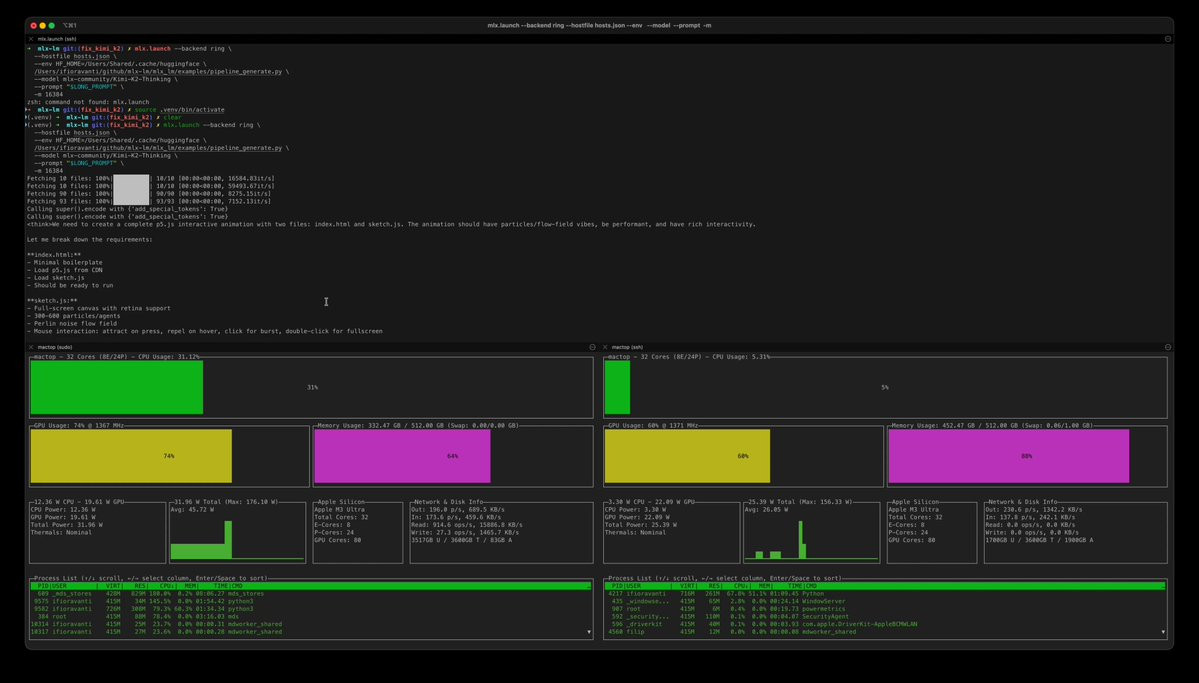The height and width of the screenshot is (683, 1199).
Task: Click the green zoom window button
Action: tap(52, 25)
